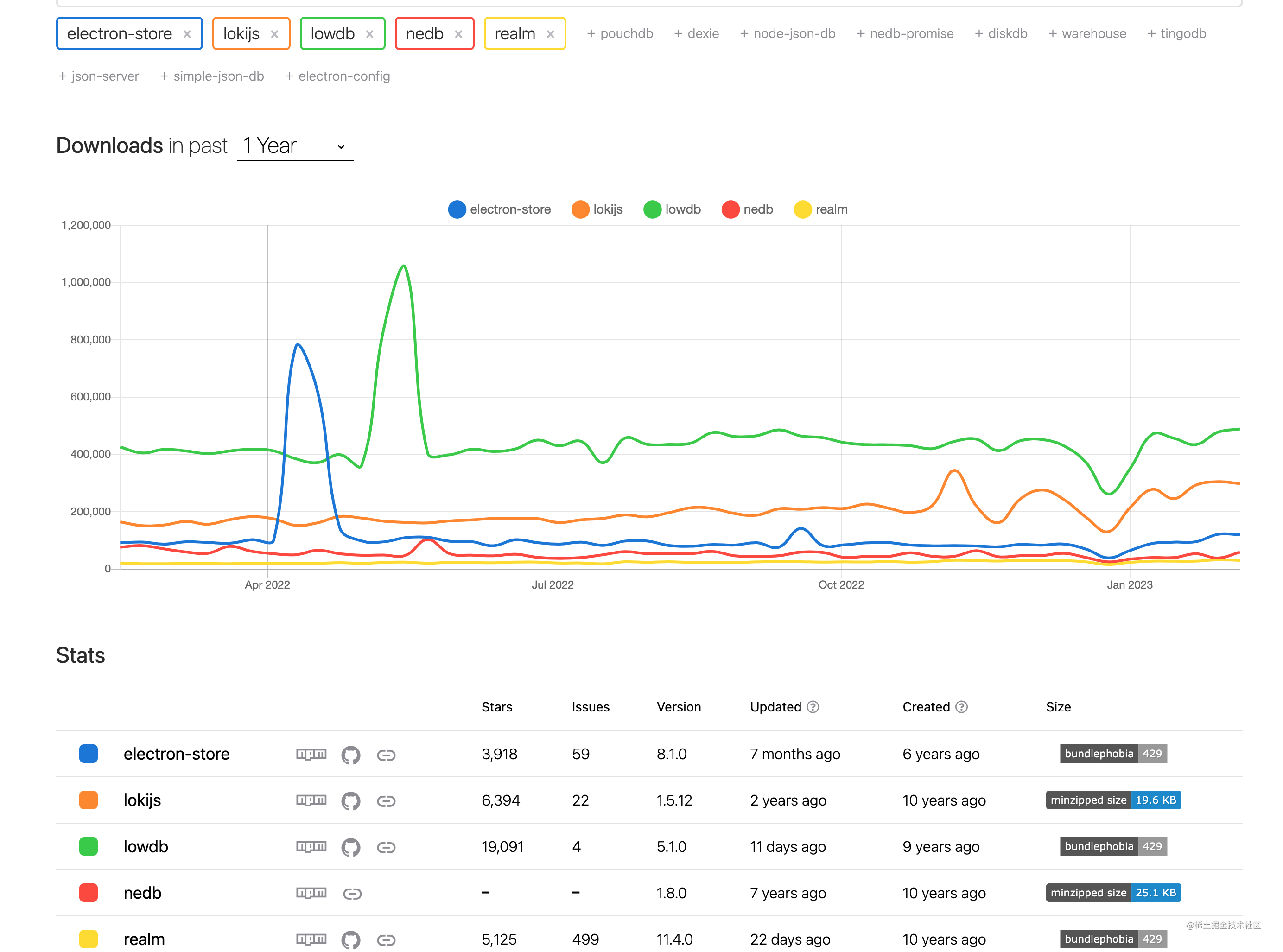The width and height of the screenshot is (1283, 952).
Task: Show help for Created column
Action: click(961, 707)
